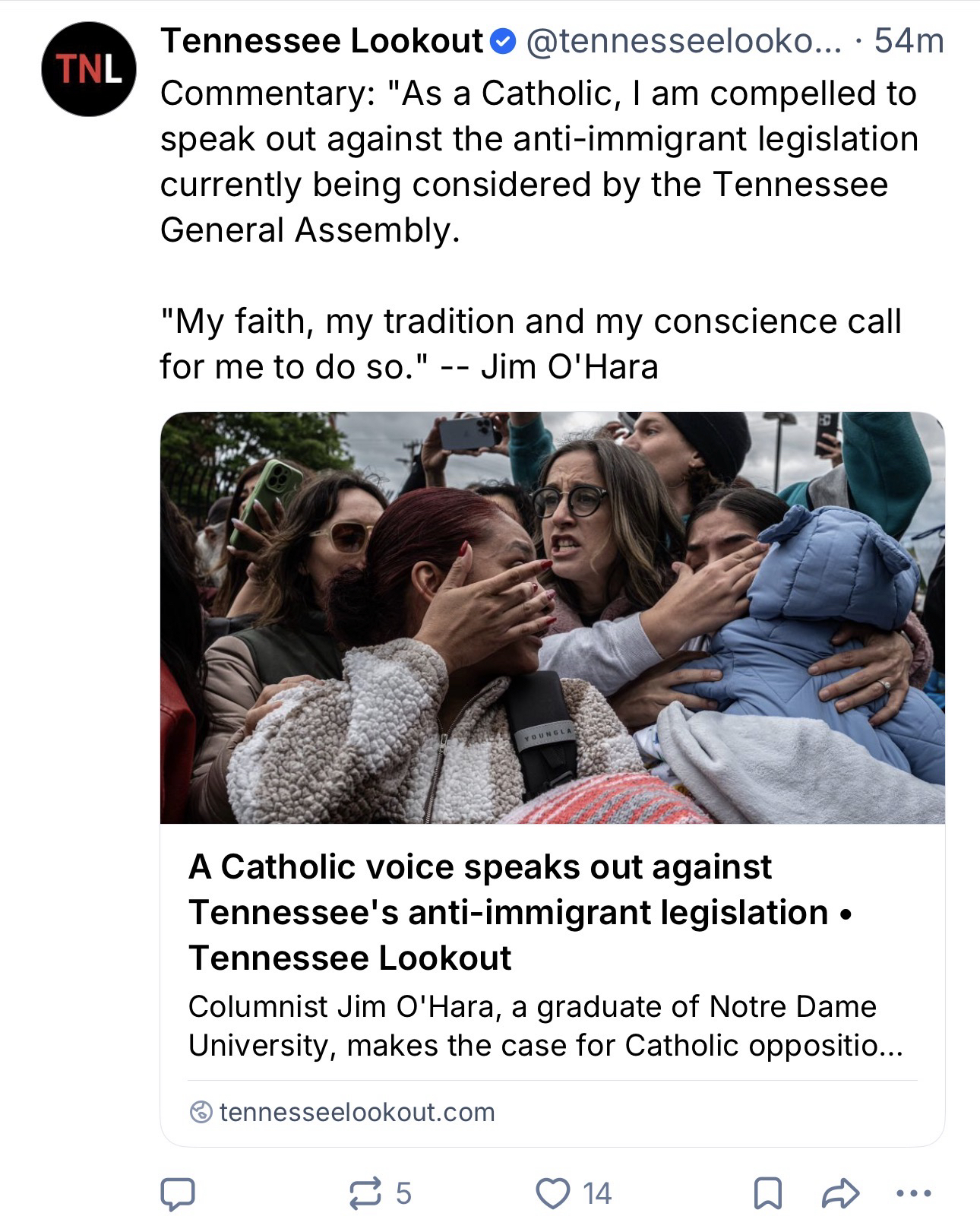
Task: Click the blue verified badge
Action: (x=503, y=41)
